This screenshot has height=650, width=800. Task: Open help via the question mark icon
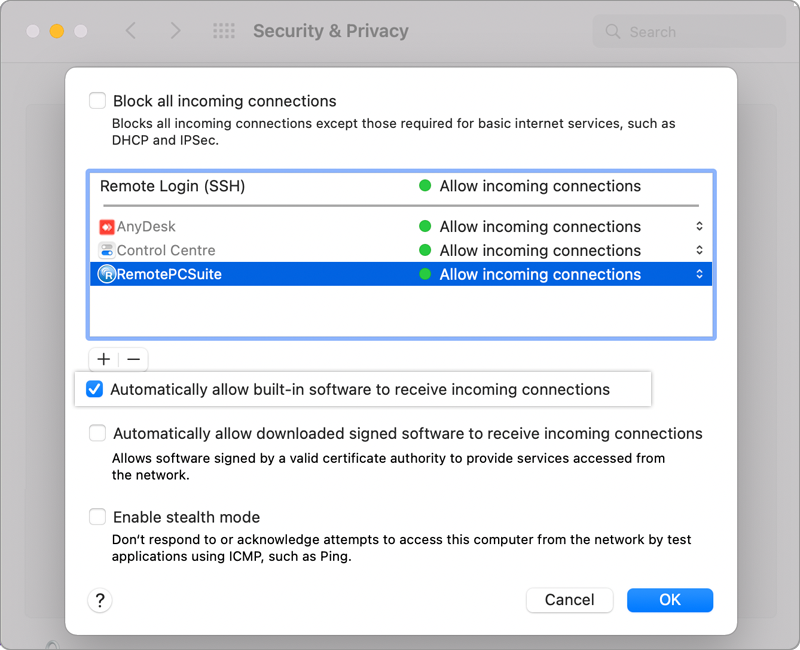tap(99, 600)
